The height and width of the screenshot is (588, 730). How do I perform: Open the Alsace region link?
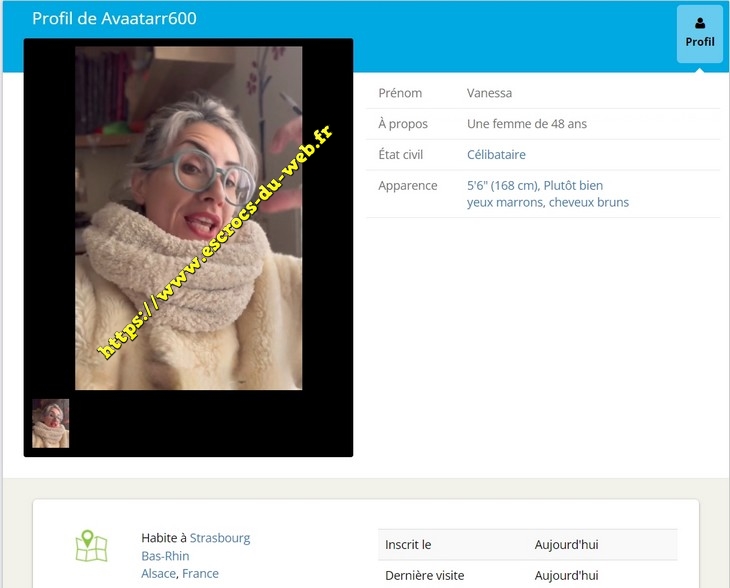(159, 574)
